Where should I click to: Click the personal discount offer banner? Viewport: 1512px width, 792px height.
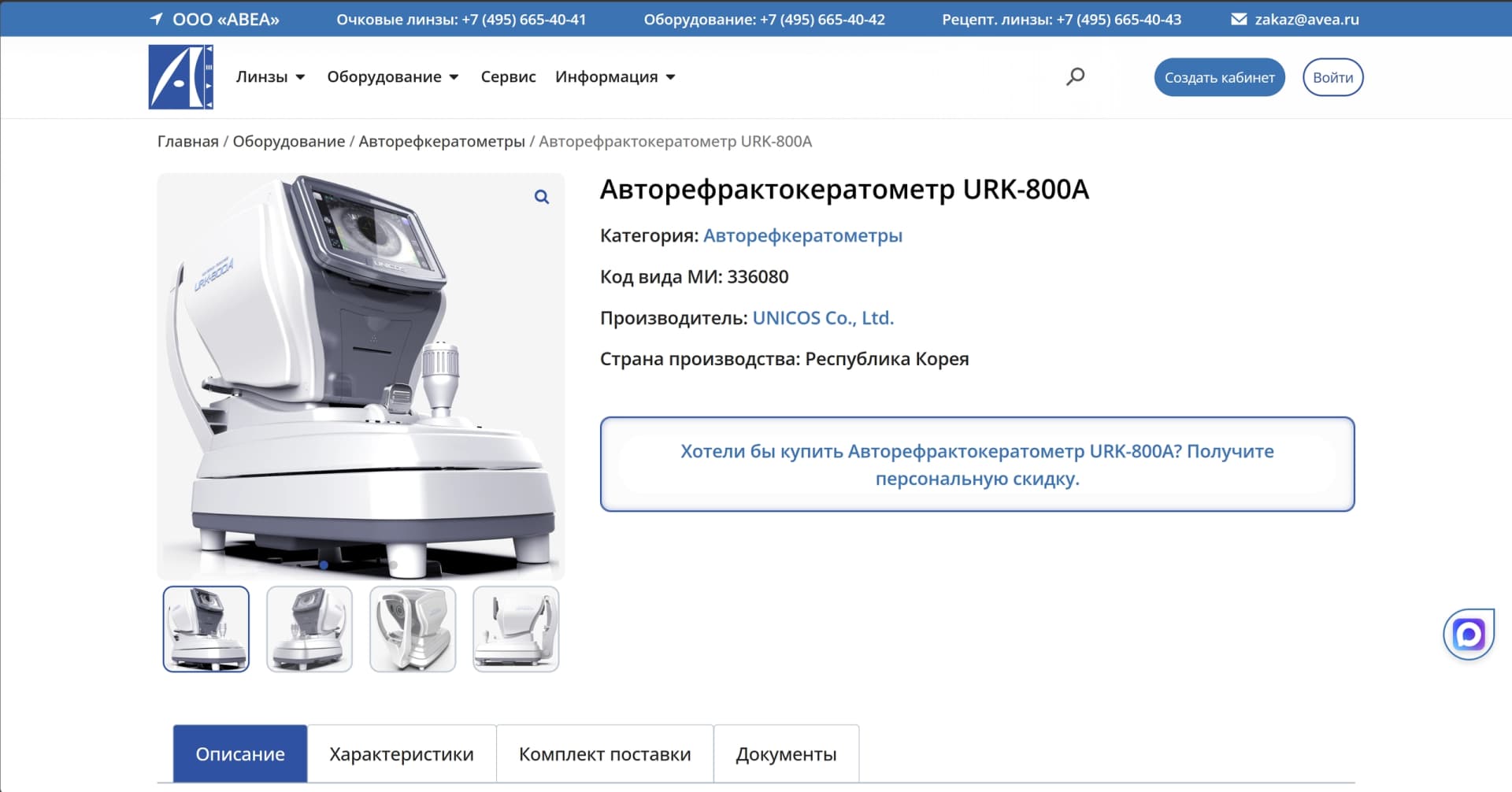pos(977,464)
